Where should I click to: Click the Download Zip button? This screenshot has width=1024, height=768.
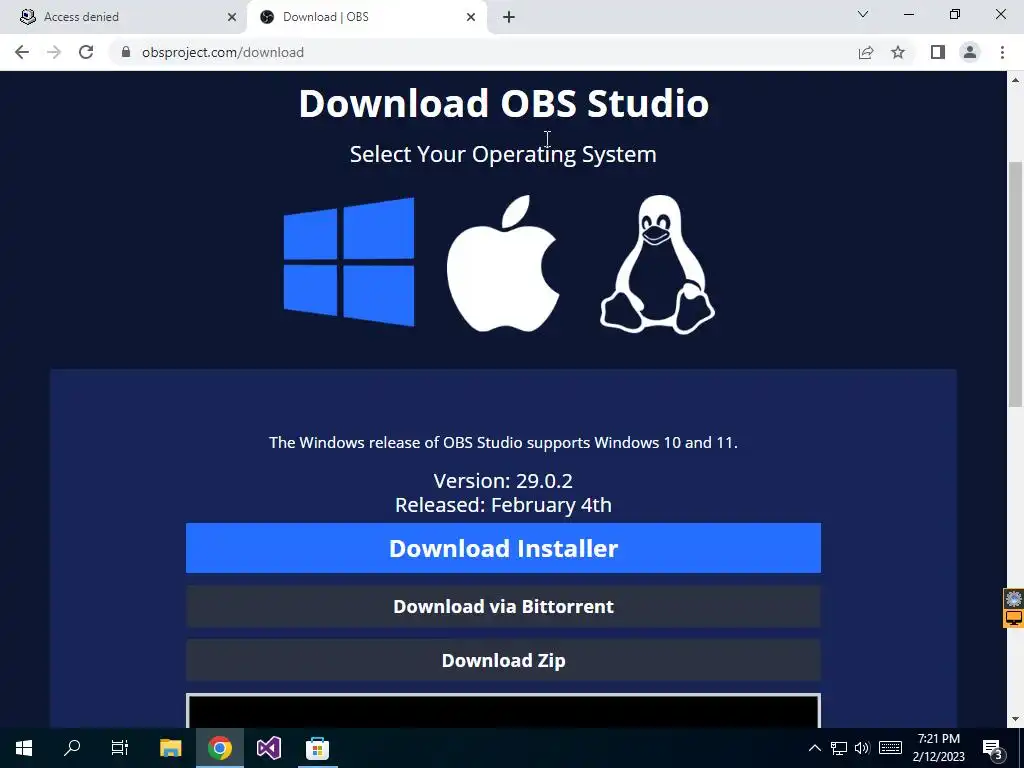tap(503, 660)
